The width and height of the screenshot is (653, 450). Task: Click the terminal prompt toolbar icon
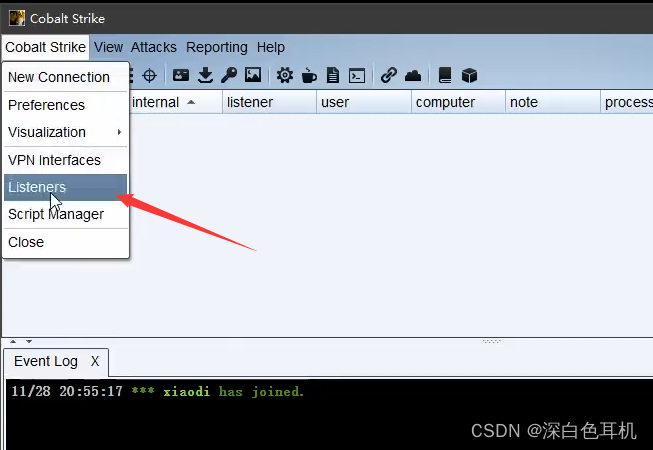click(x=357, y=76)
